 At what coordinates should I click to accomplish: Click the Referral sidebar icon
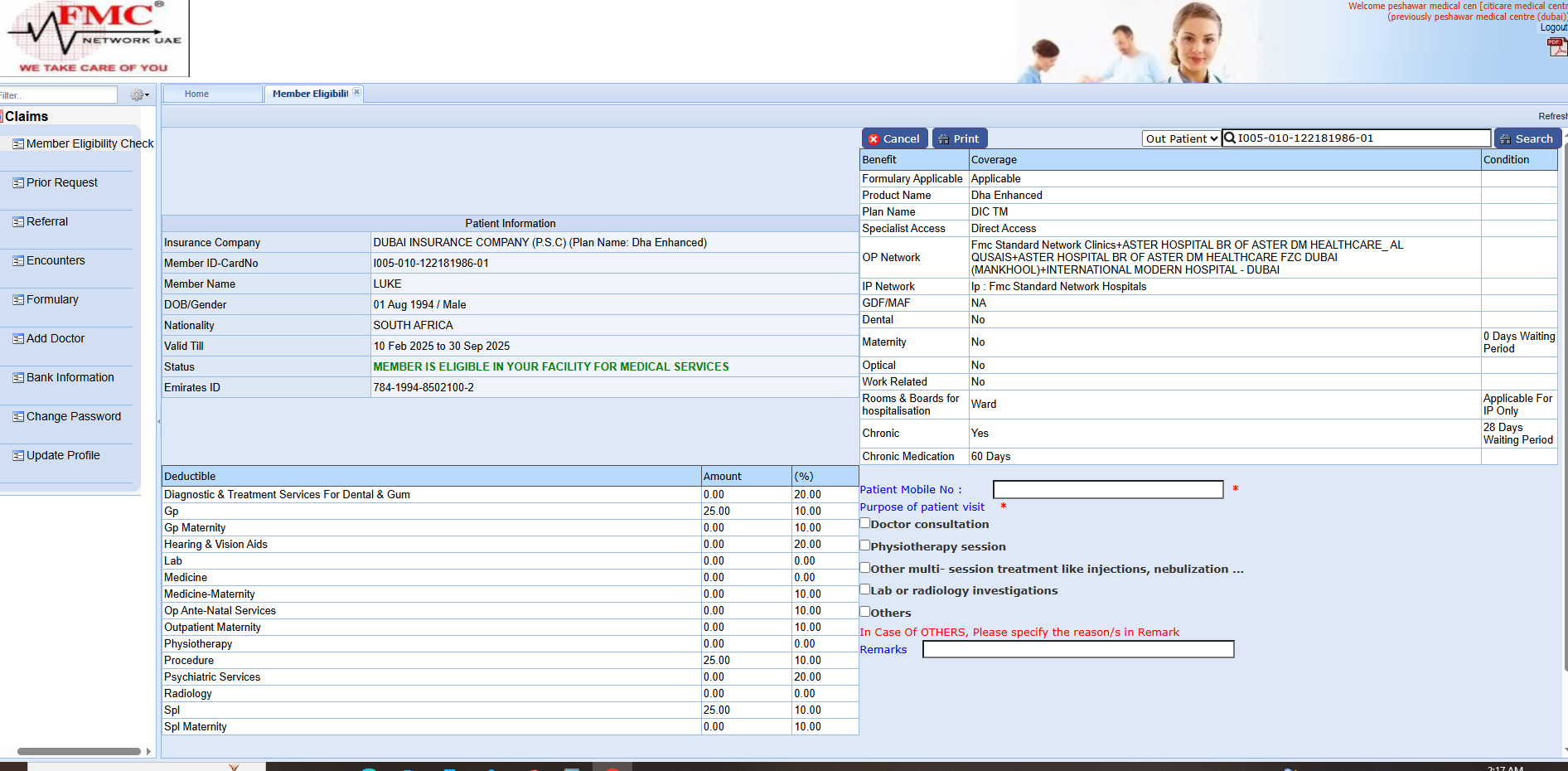click(18, 222)
